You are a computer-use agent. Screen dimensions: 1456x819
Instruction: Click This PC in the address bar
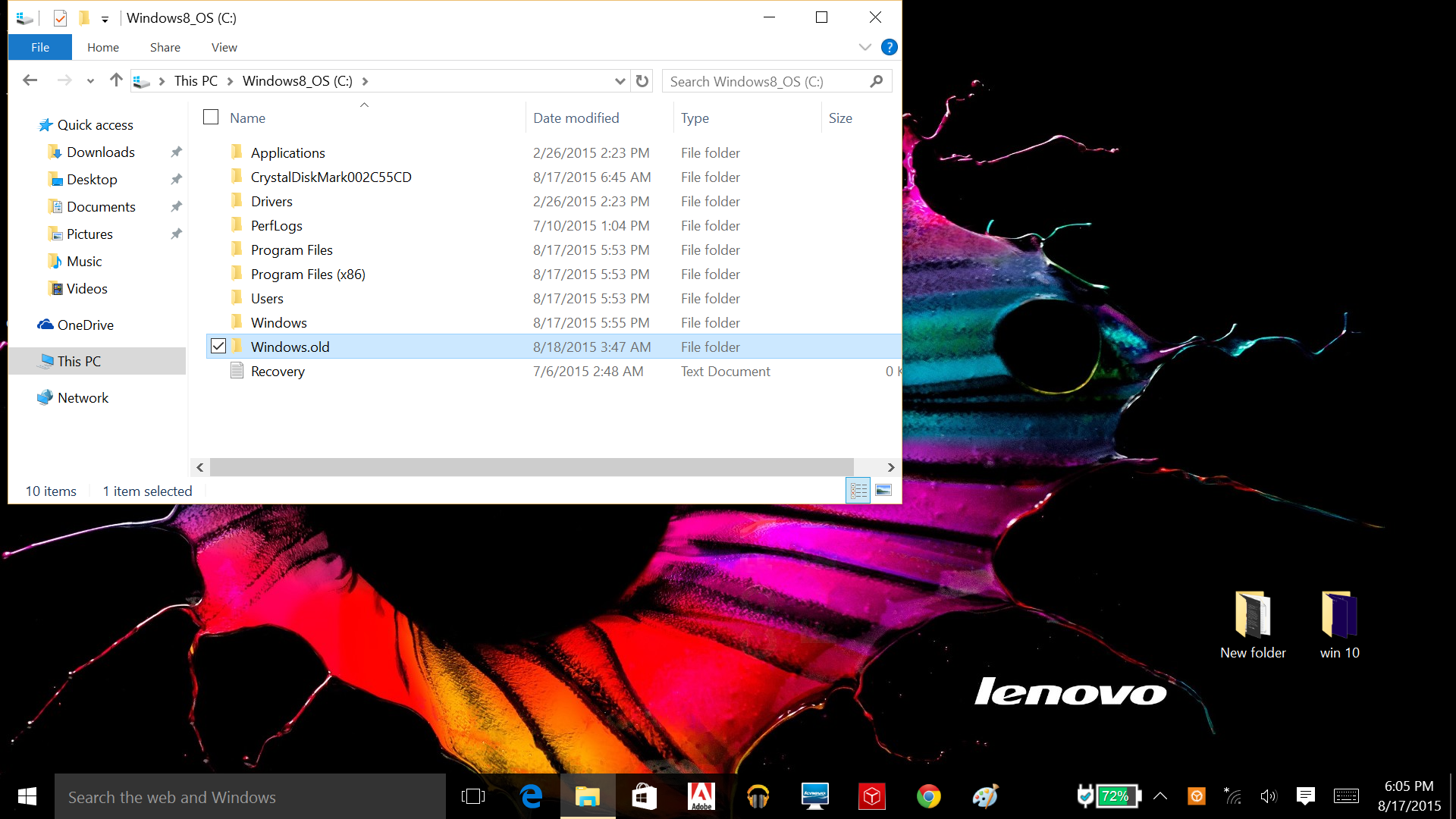(x=196, y=81)
